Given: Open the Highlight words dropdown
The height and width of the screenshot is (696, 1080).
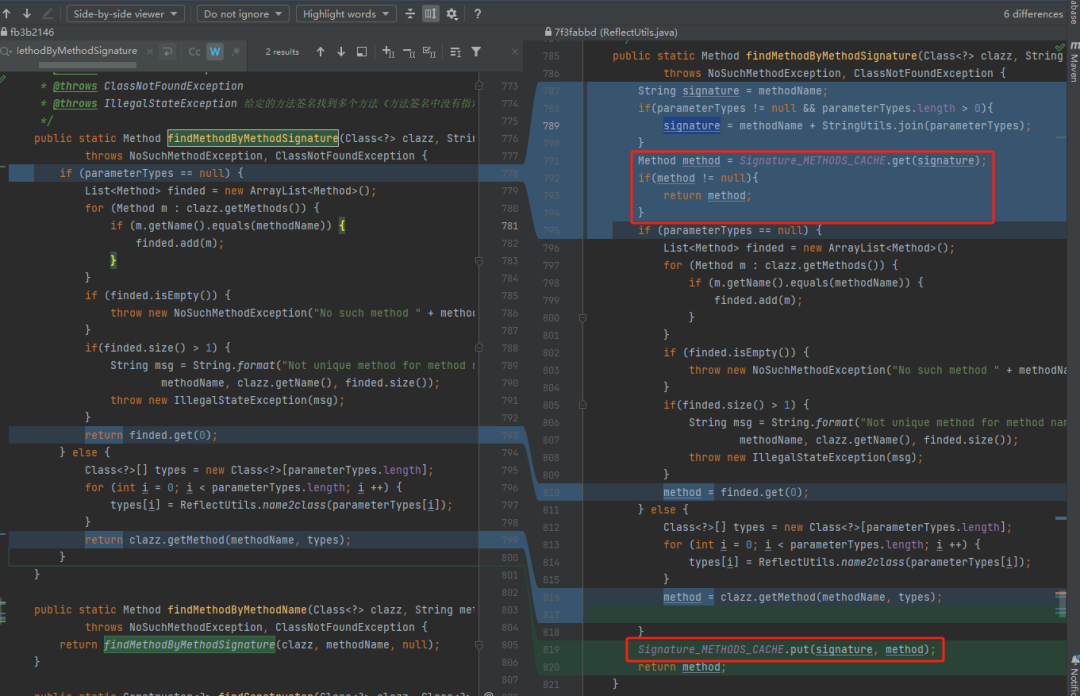Looking at the screenshot, I should click(346, 14).
